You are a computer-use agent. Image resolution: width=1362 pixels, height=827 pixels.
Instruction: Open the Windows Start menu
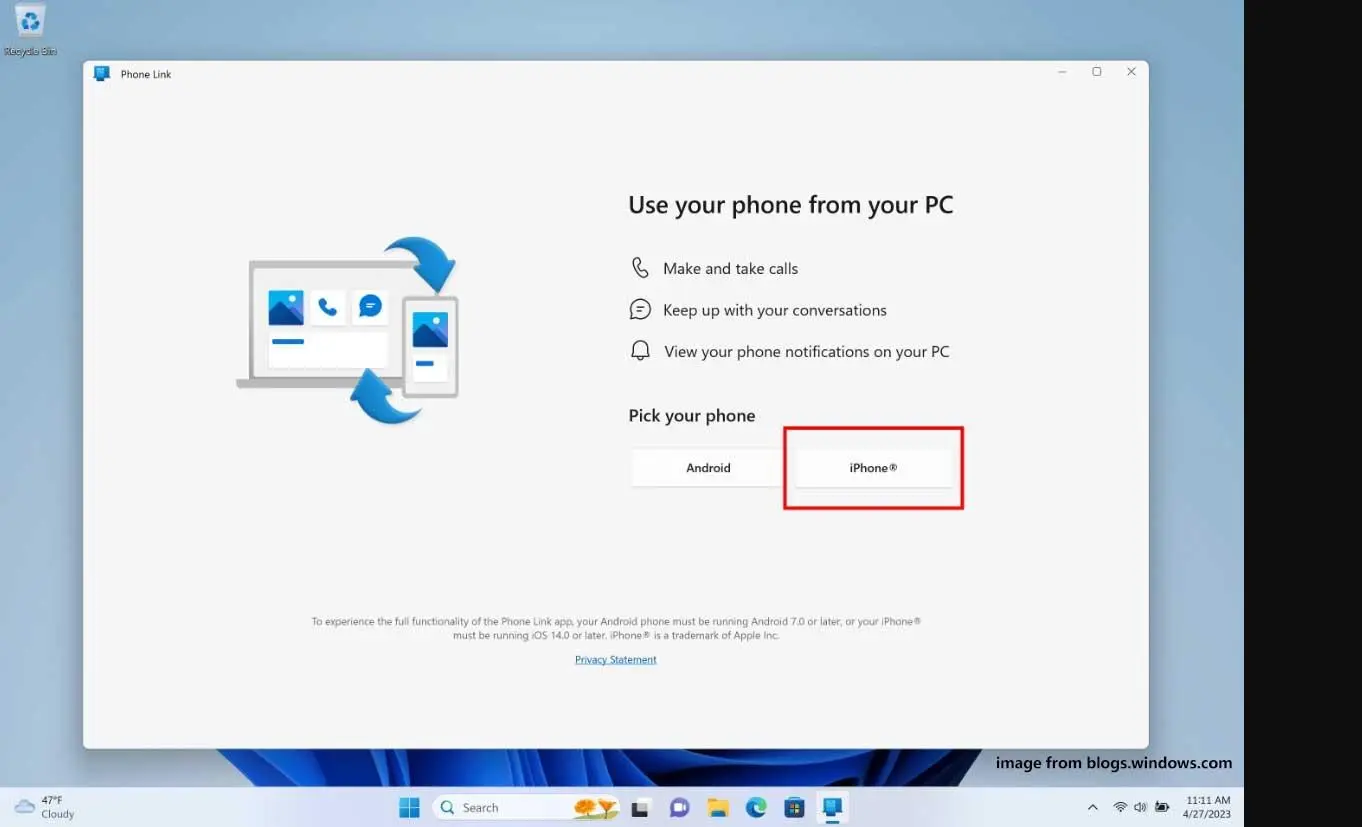409,807
